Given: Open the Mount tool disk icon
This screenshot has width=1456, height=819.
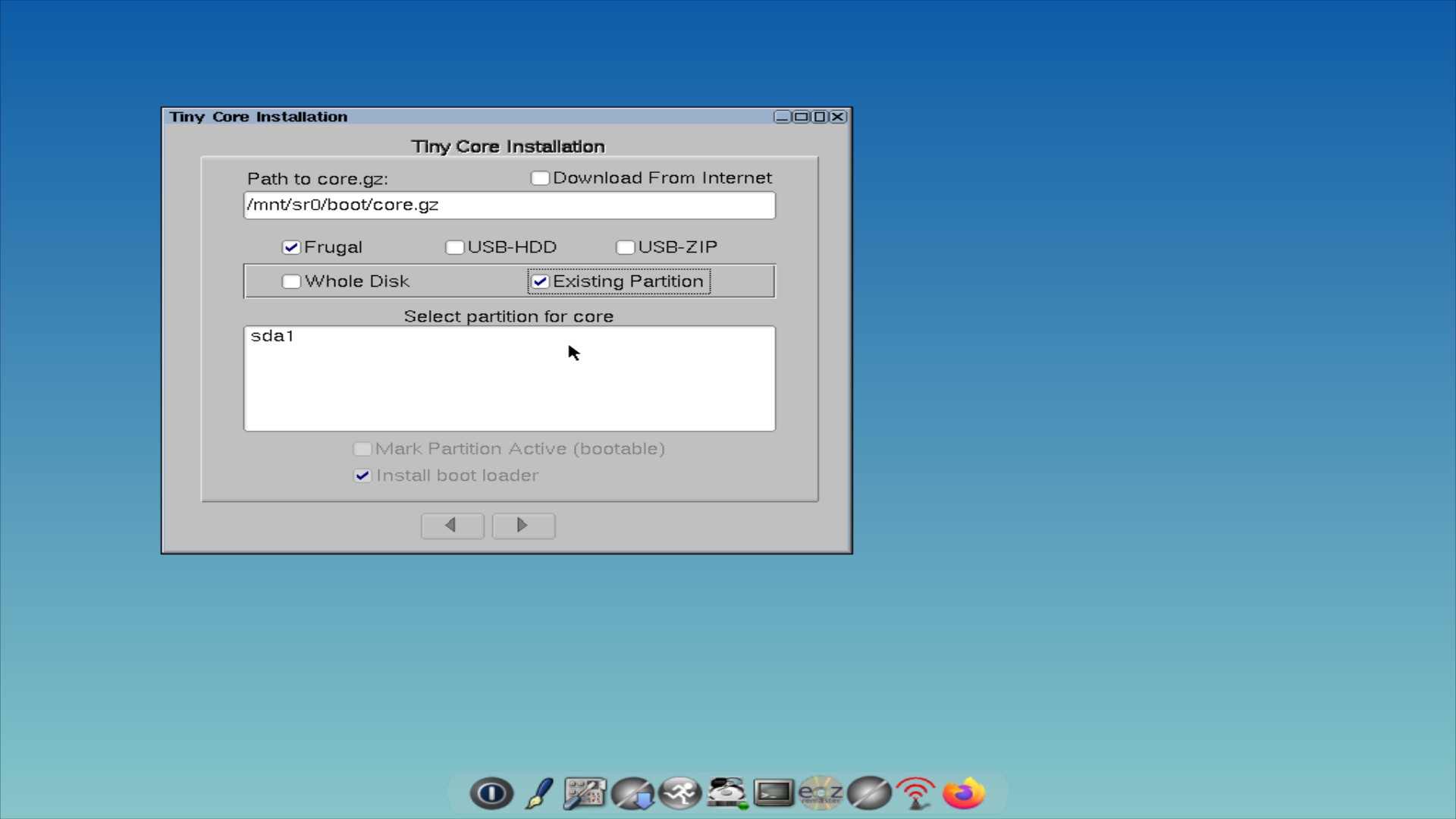Looking at the screenshot, I should [x=726, y=793].
